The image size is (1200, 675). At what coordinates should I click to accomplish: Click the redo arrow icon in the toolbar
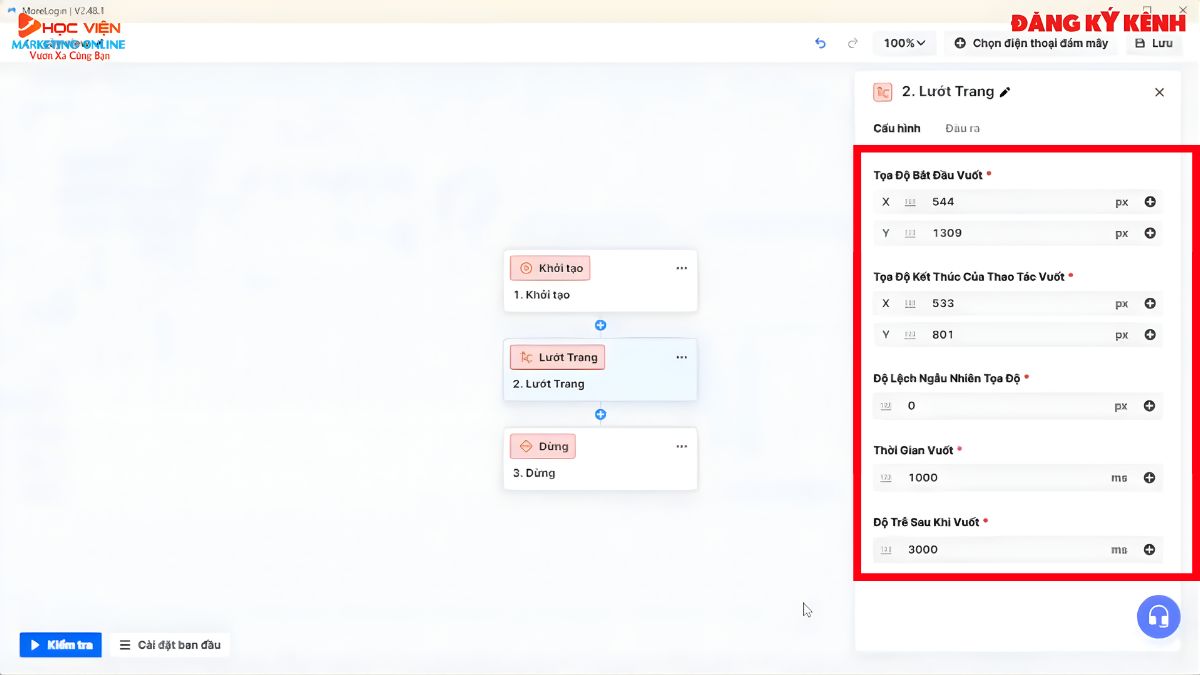pos(852,43)
